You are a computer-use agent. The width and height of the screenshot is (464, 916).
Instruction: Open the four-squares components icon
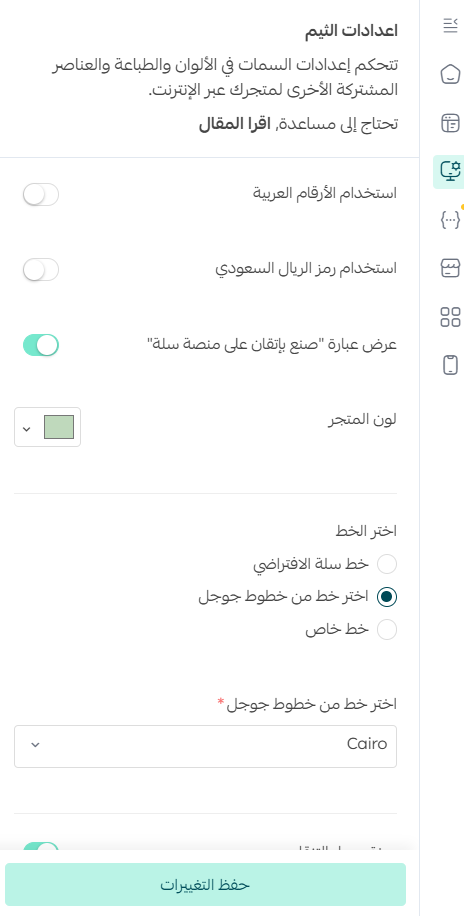click(x=450, y=317)
